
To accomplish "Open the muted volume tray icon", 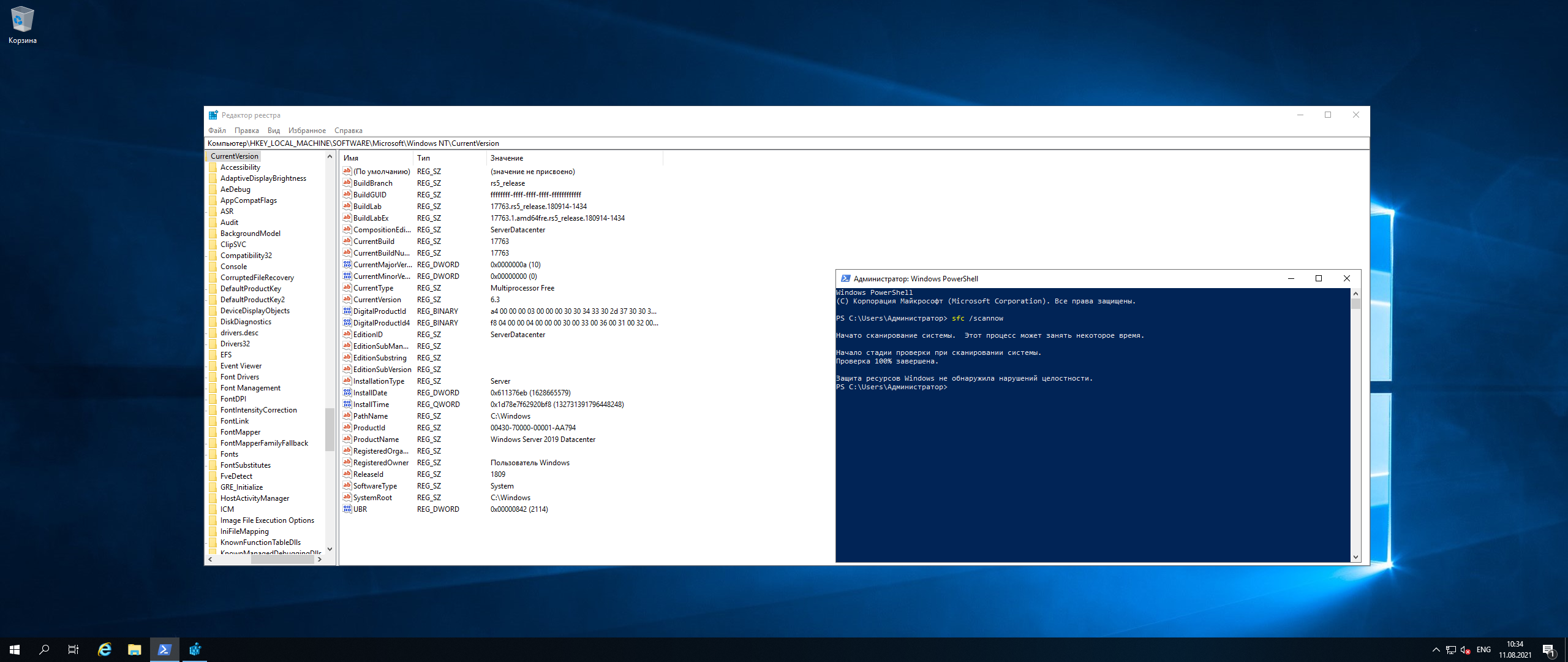I will pos(1466,650).
